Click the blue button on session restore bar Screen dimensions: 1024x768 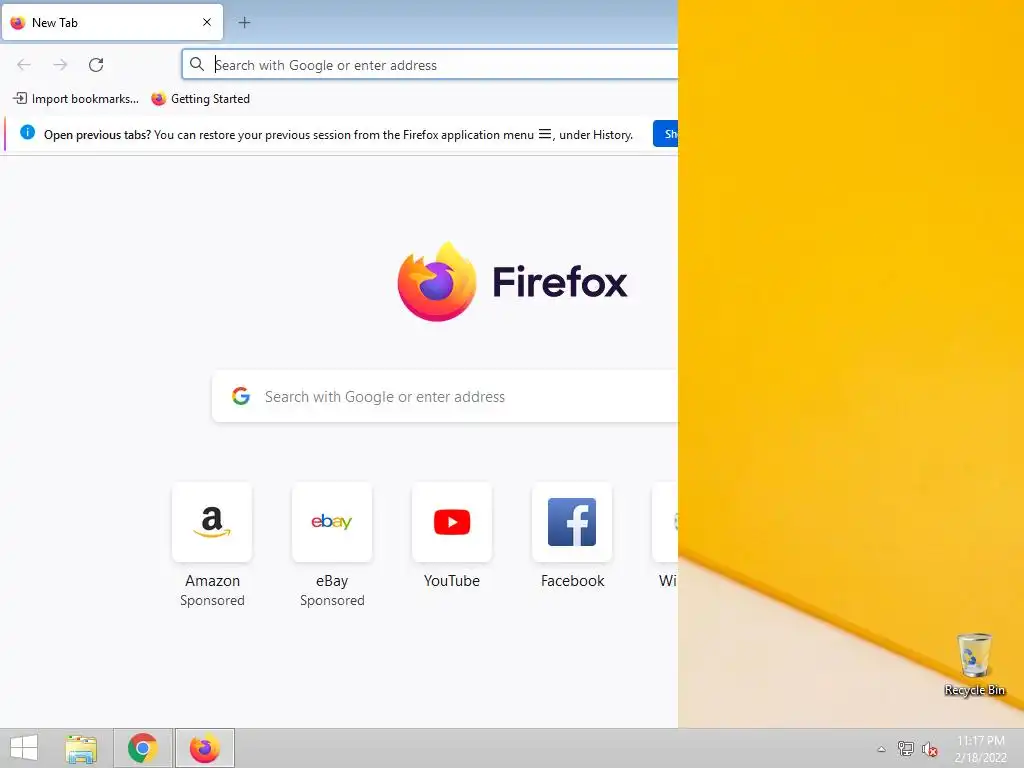point(665,134)
